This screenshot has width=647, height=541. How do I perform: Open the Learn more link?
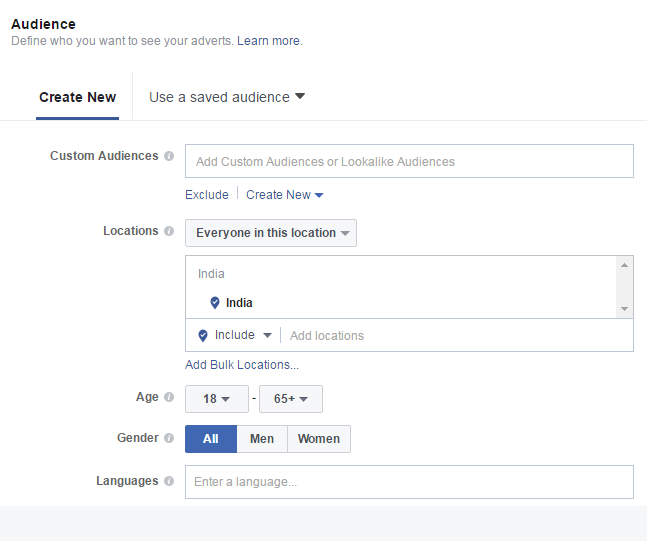(268, 41)
